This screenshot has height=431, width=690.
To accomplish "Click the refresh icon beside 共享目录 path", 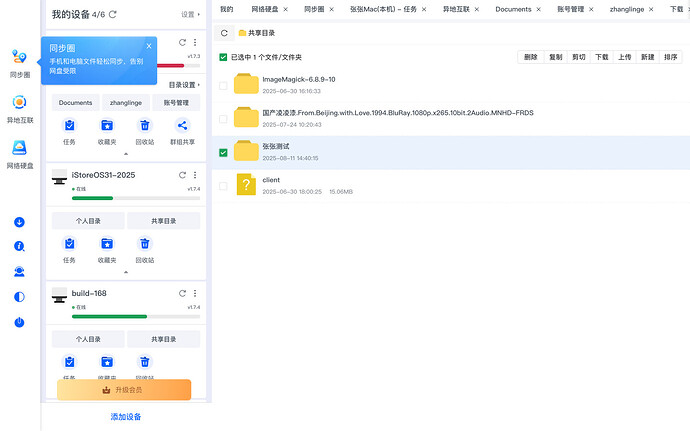I will pos(223,33).
